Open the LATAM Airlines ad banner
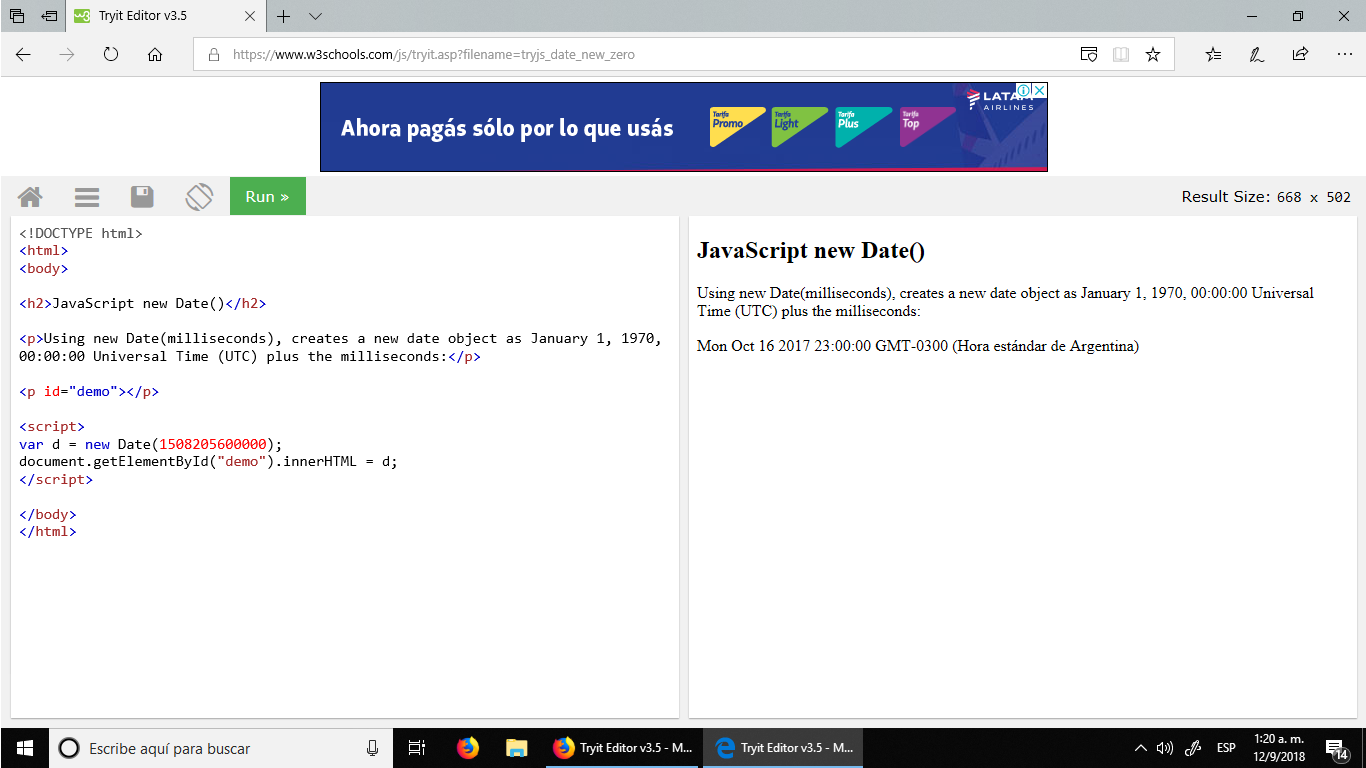The height and width of the screenshot is (768, 1366). point(683,127)
